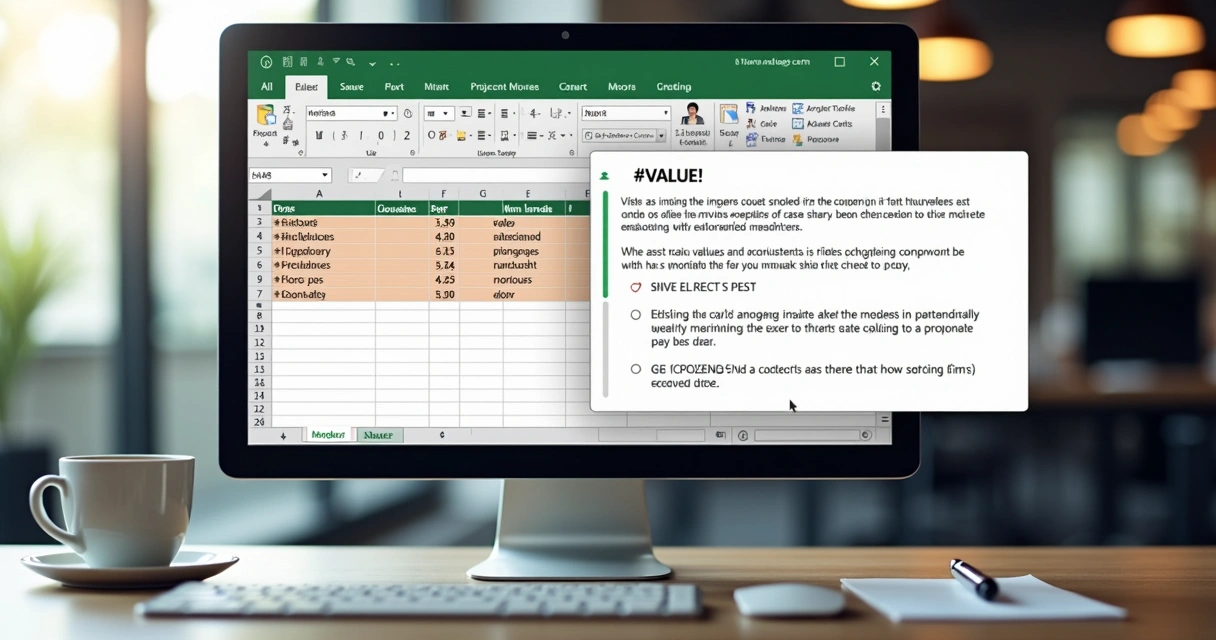This screenshot has height=640, width=1216.
Task: Click cell with text norlouss
Action: click(x=513, y=280)
